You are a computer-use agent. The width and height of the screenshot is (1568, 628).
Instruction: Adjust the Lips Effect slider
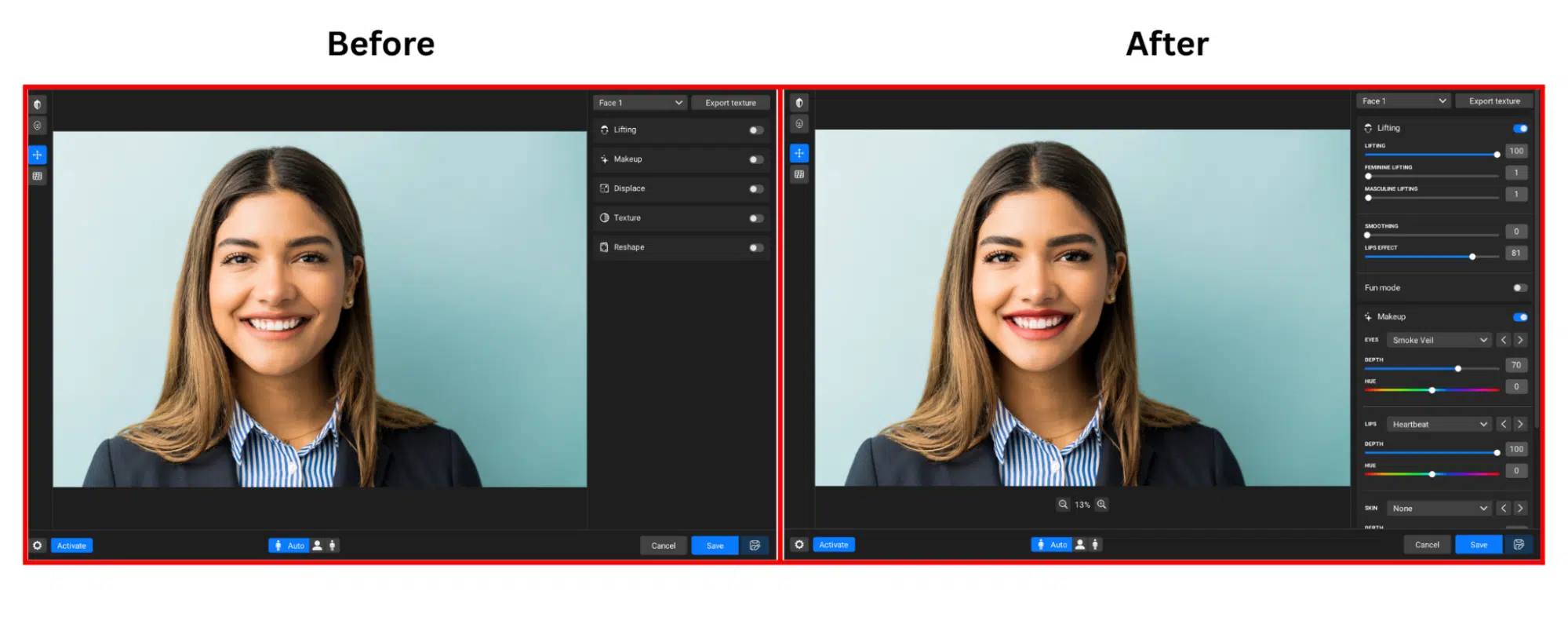(1432, 257)
